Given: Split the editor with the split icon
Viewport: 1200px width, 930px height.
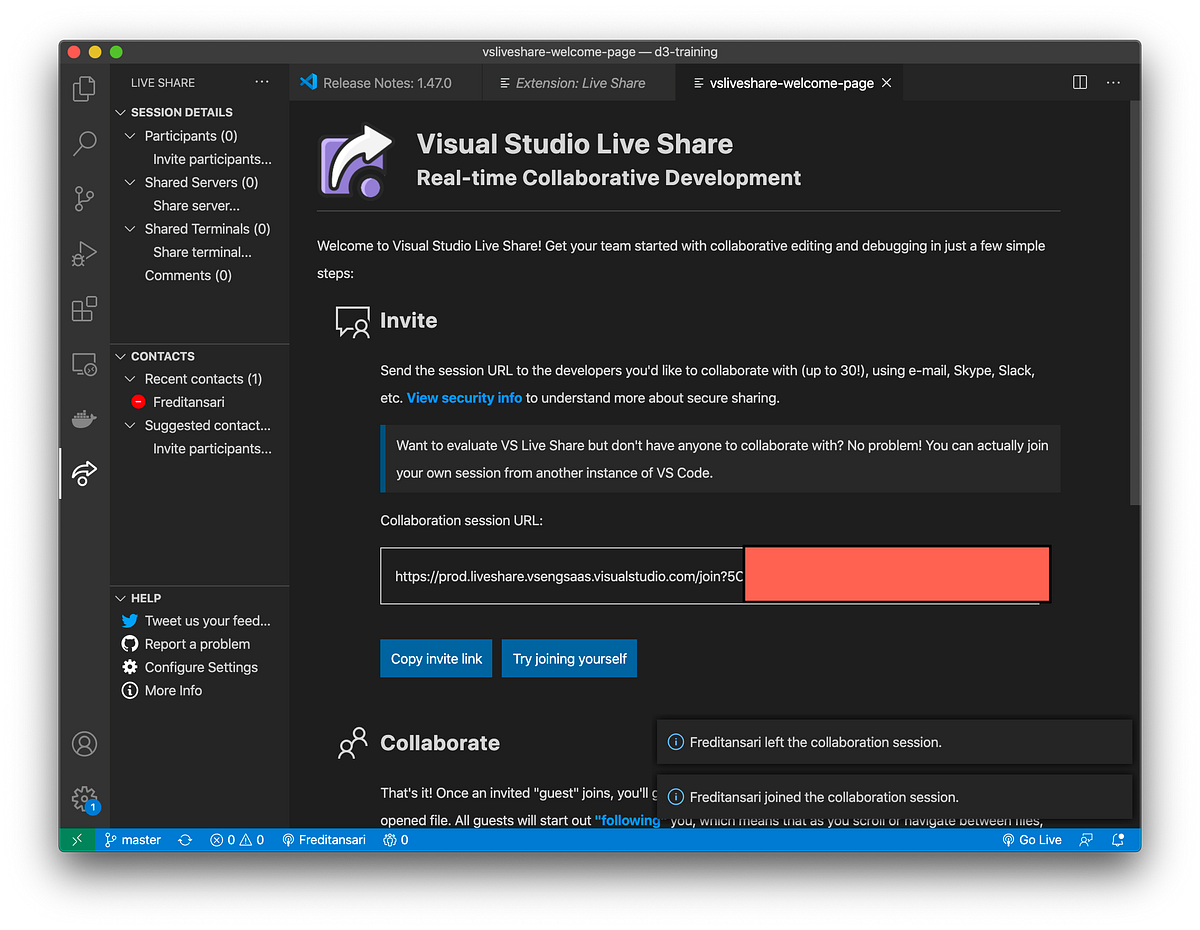Looking at the screenshot, I should click(x=1080, y=82).
